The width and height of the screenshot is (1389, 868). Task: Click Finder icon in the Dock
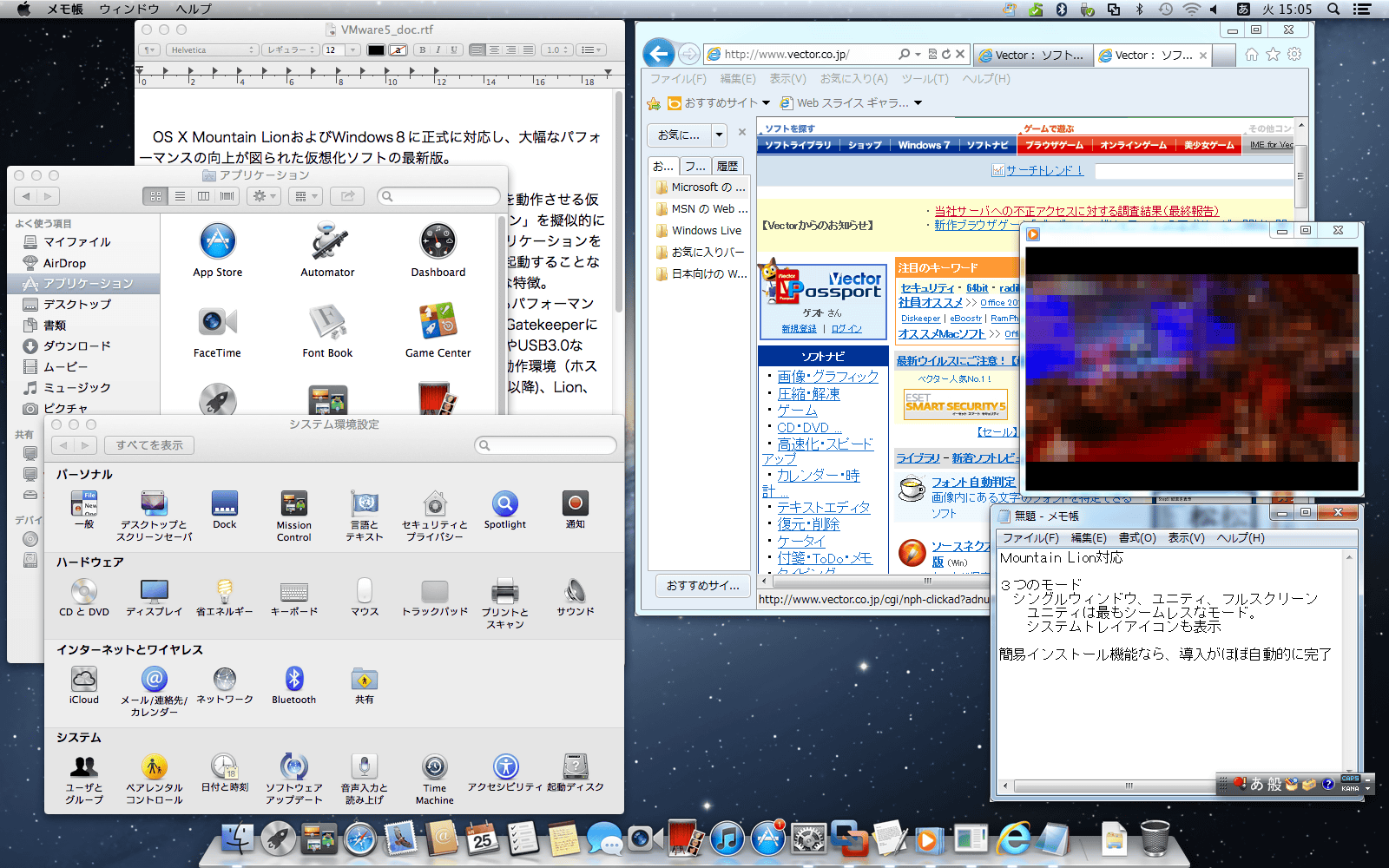point(237,839)
